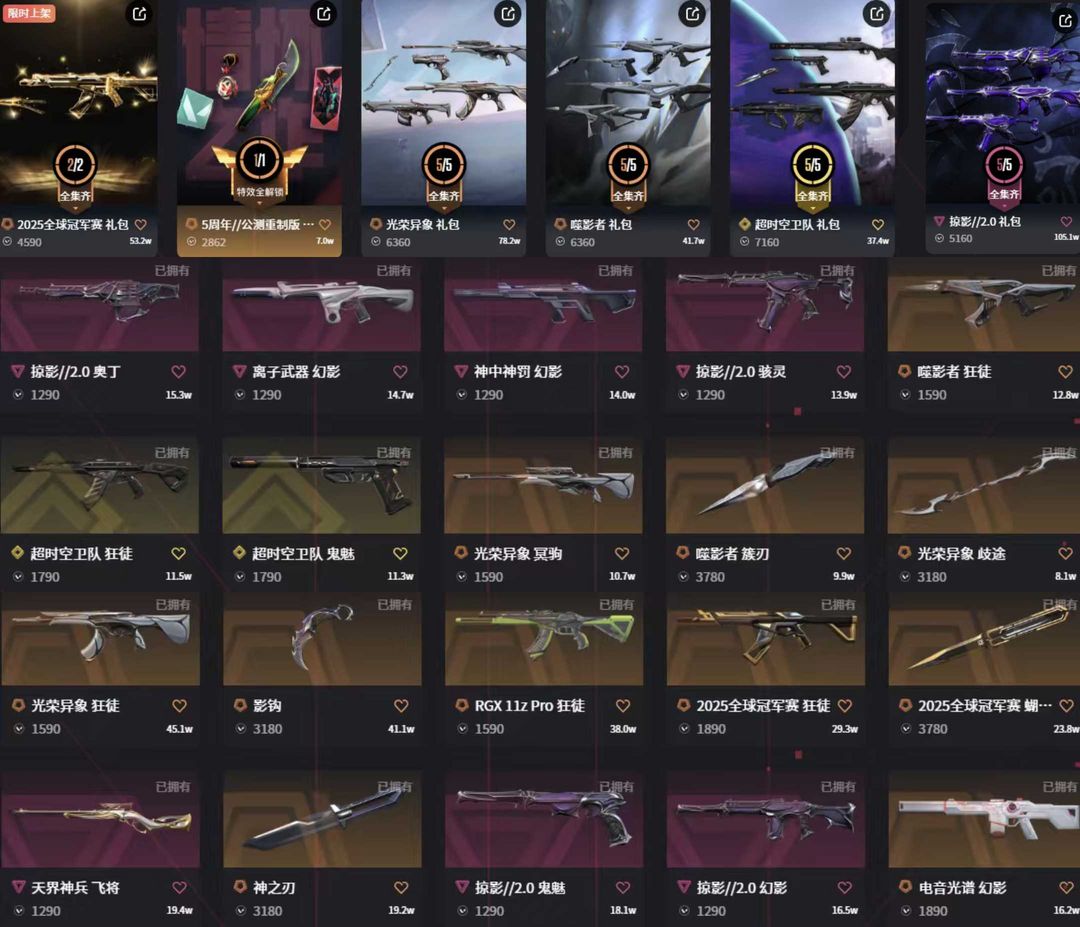Share the 2025全球冠军赛 礼包 bundle card
The height and width of the screenshot is (927, 1080).
point(139,13)
